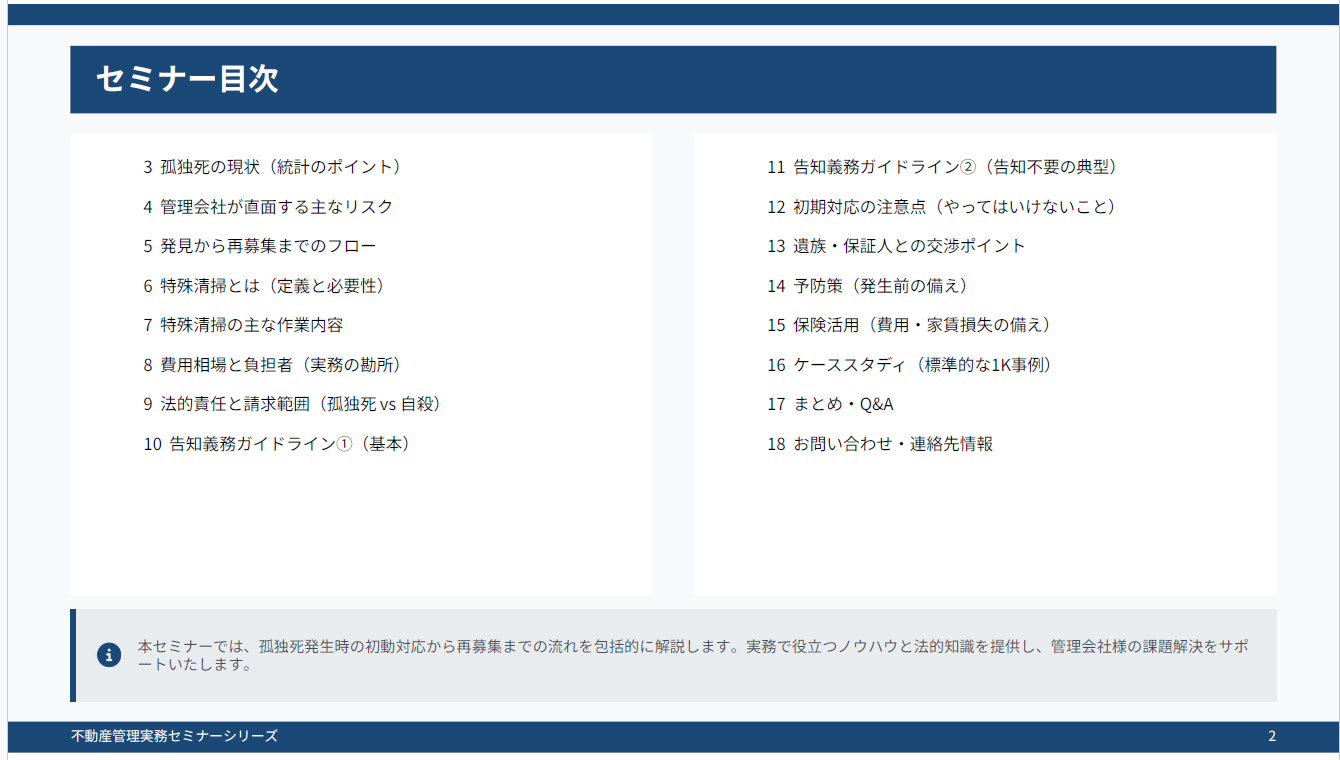This screenshot has height=760, width=1340.
Task: Select item 8 費用相場と負担者
Action: click(272, 365)
